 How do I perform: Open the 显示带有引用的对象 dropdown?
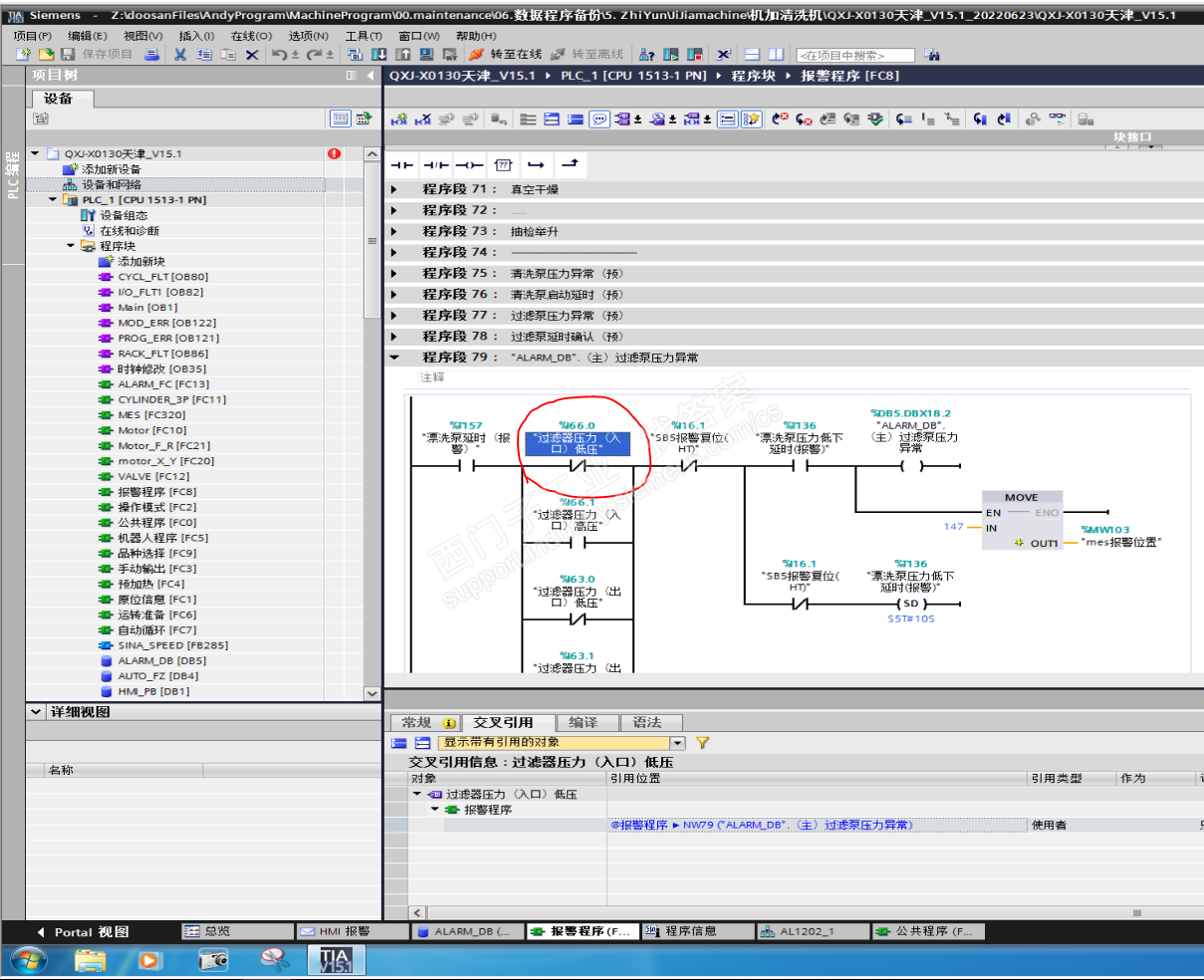pyautogui.click(x=677, y=743)
